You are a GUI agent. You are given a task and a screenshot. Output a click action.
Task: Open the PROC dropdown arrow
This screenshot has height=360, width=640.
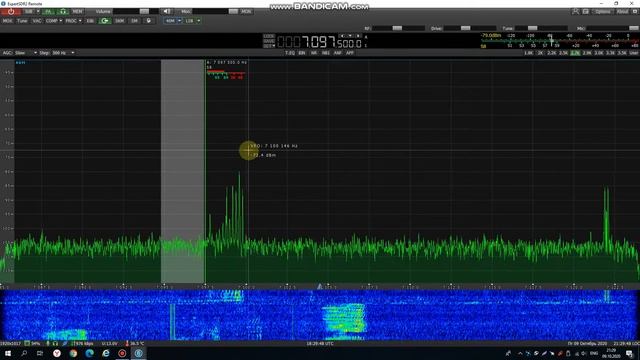(x=80, y=20)
